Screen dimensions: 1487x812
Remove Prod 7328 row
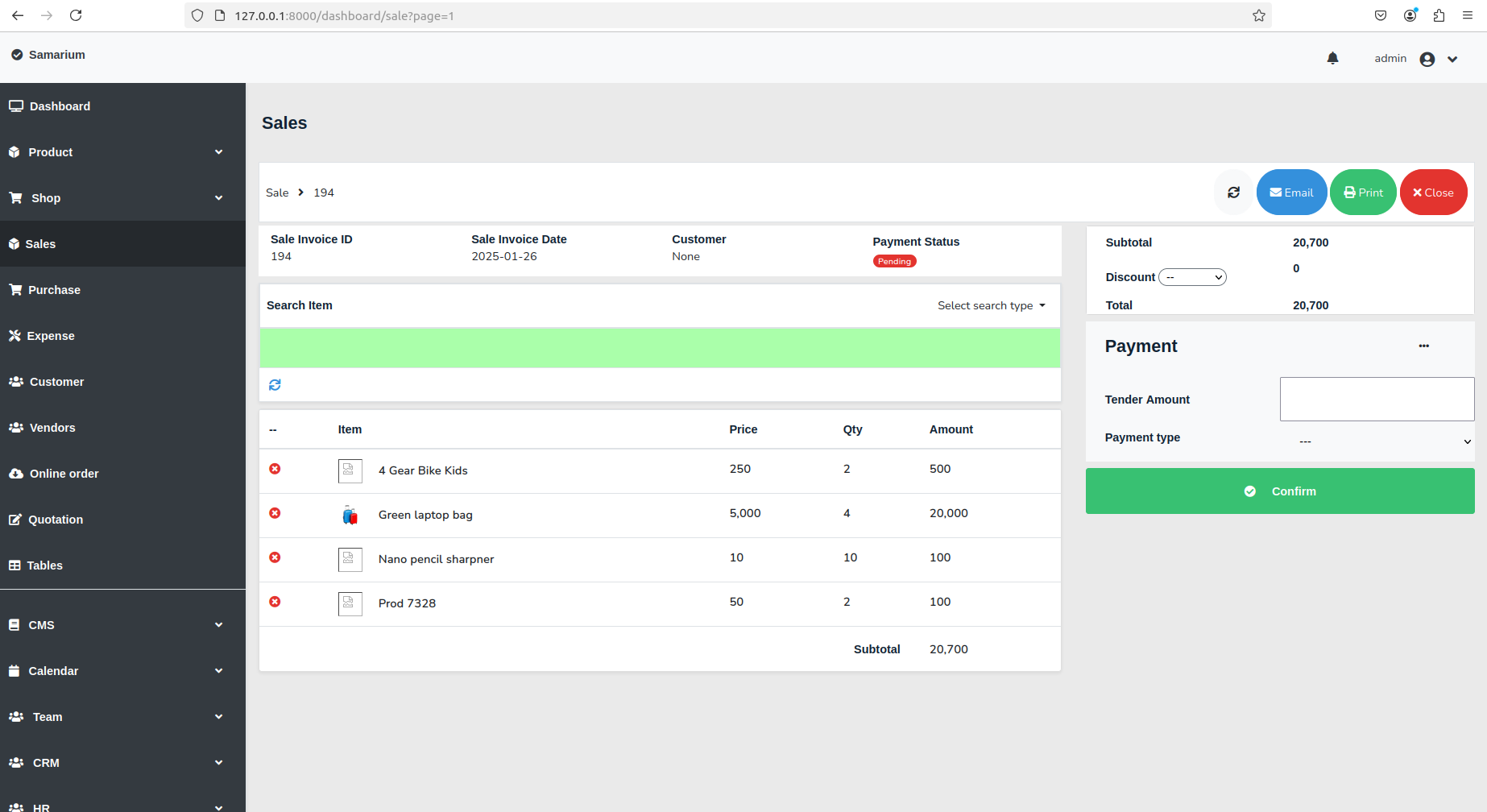(x=275, y=602)
